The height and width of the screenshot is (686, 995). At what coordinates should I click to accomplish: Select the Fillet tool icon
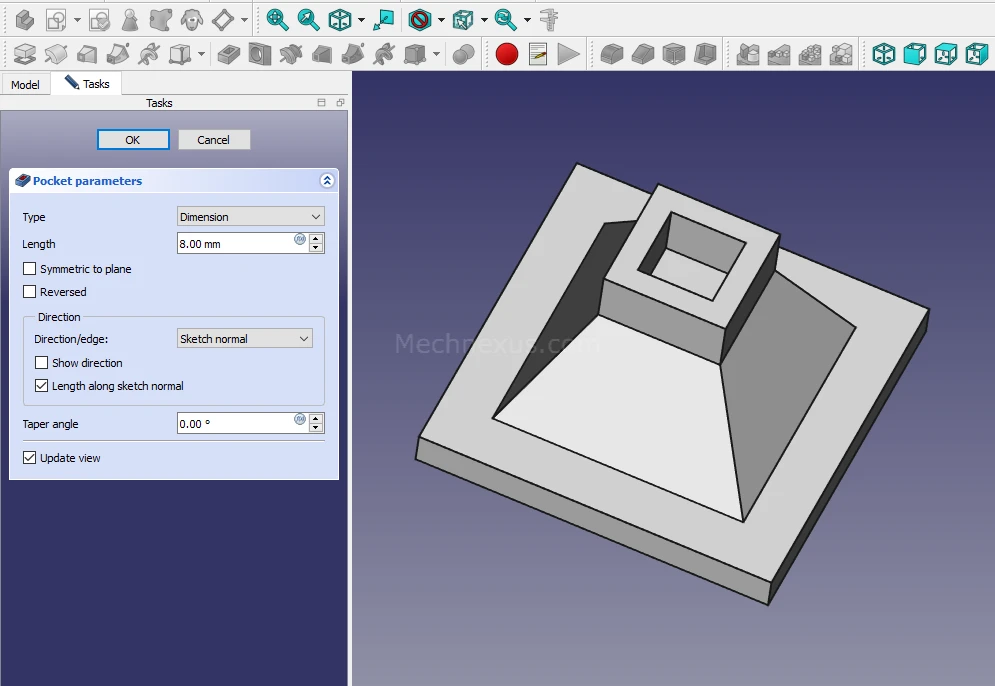611,54
